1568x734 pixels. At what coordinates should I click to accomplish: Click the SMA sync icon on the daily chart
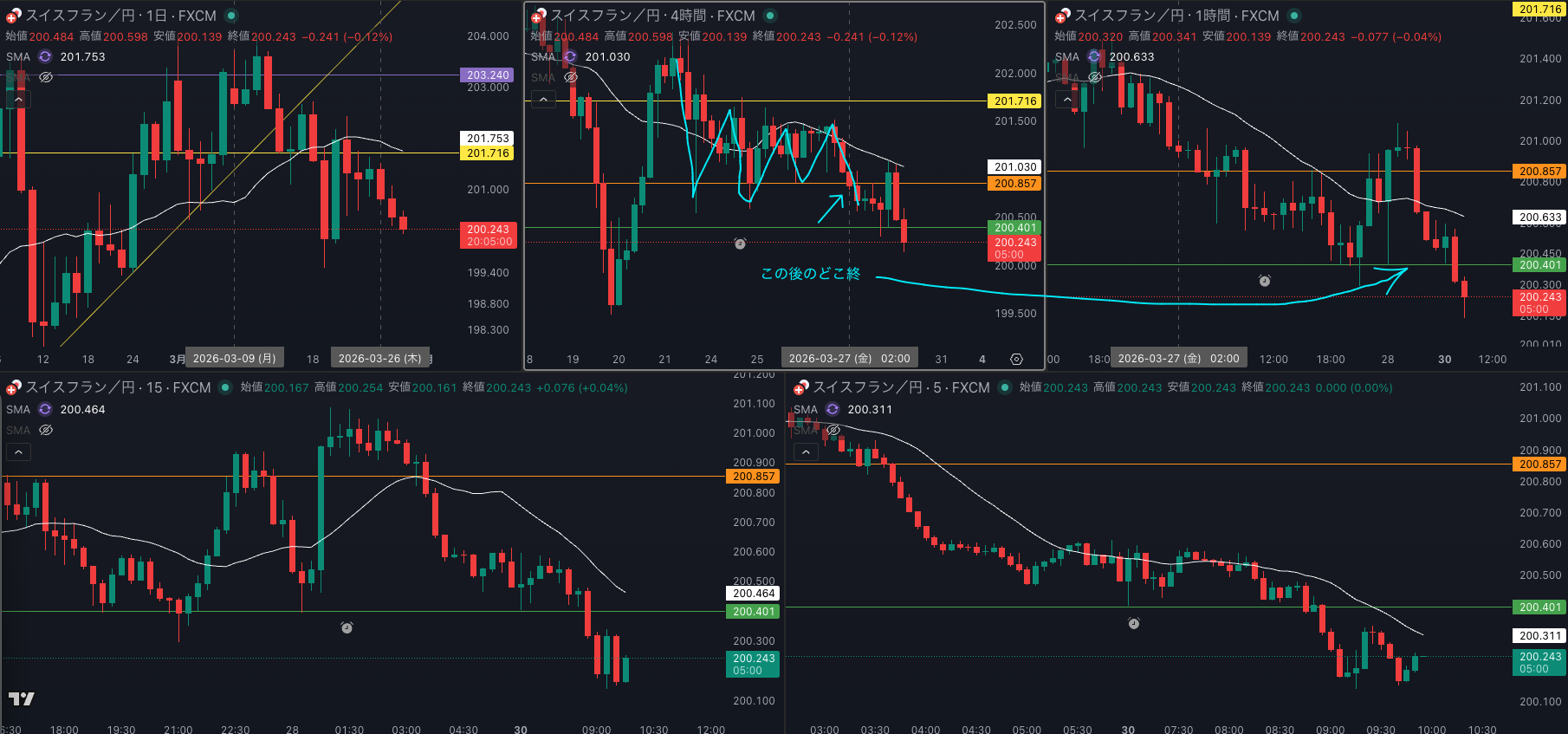(x=45, y=56)
